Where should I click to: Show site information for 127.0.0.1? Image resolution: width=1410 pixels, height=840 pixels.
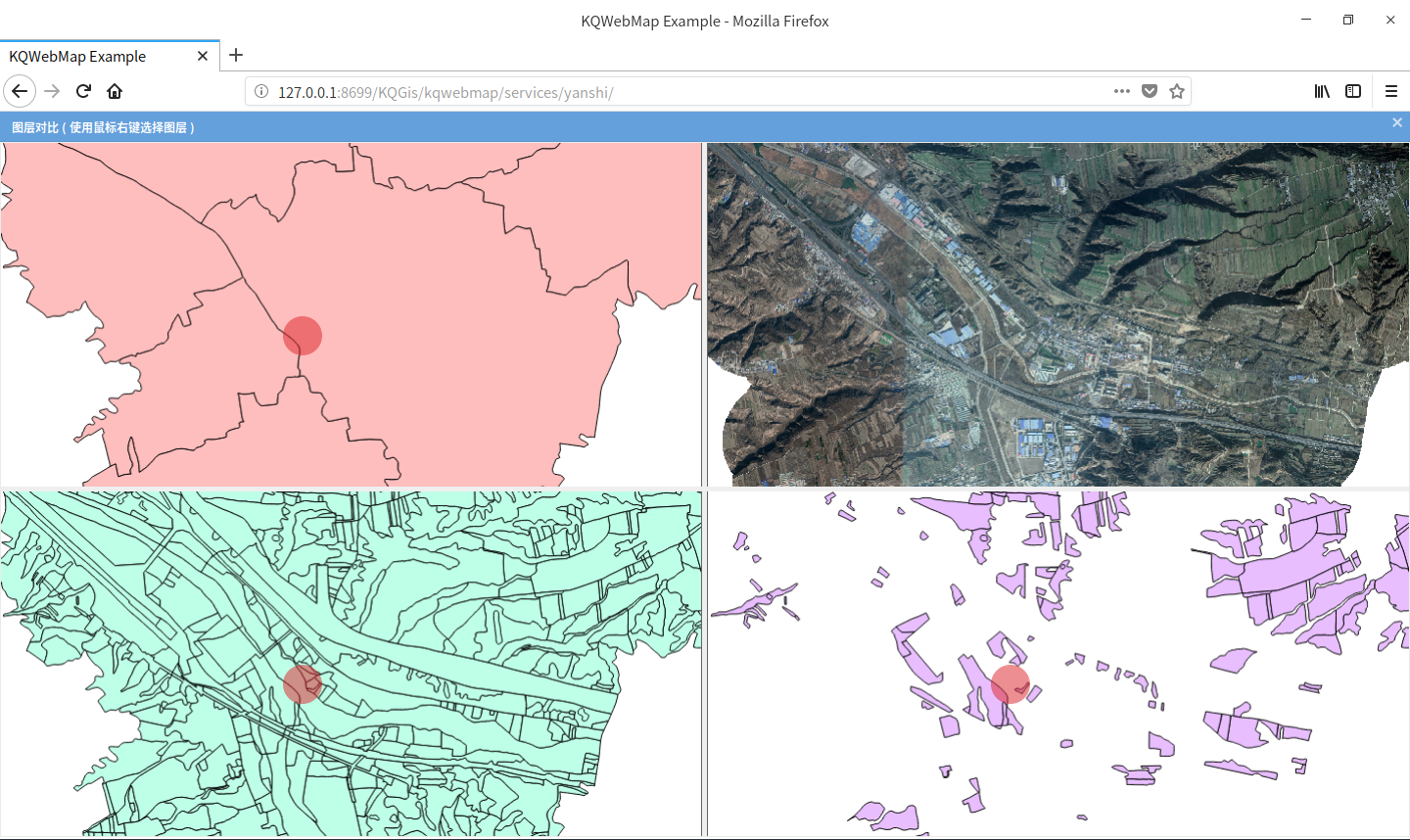pos(261,91)
